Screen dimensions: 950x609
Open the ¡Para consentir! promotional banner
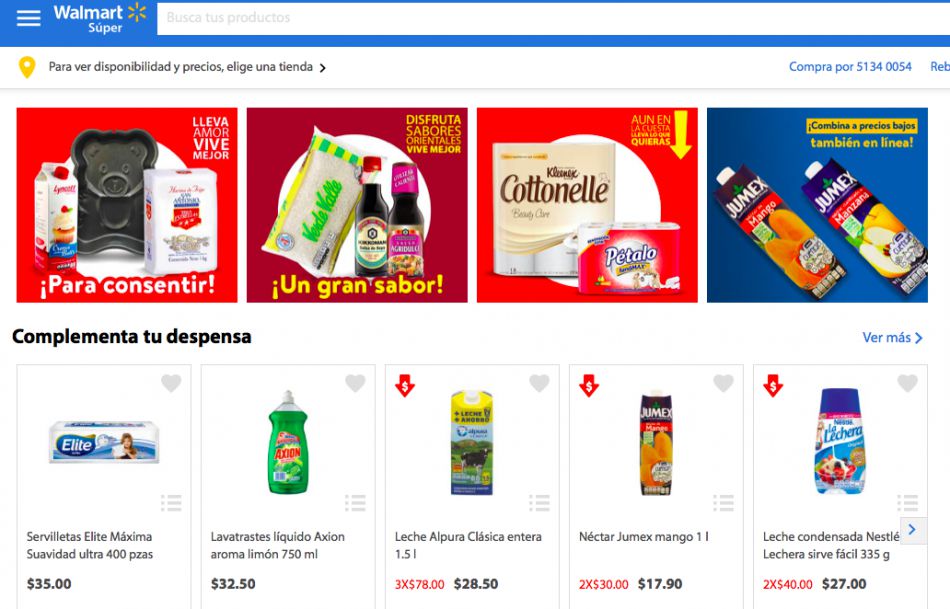[x=127, y=205]
